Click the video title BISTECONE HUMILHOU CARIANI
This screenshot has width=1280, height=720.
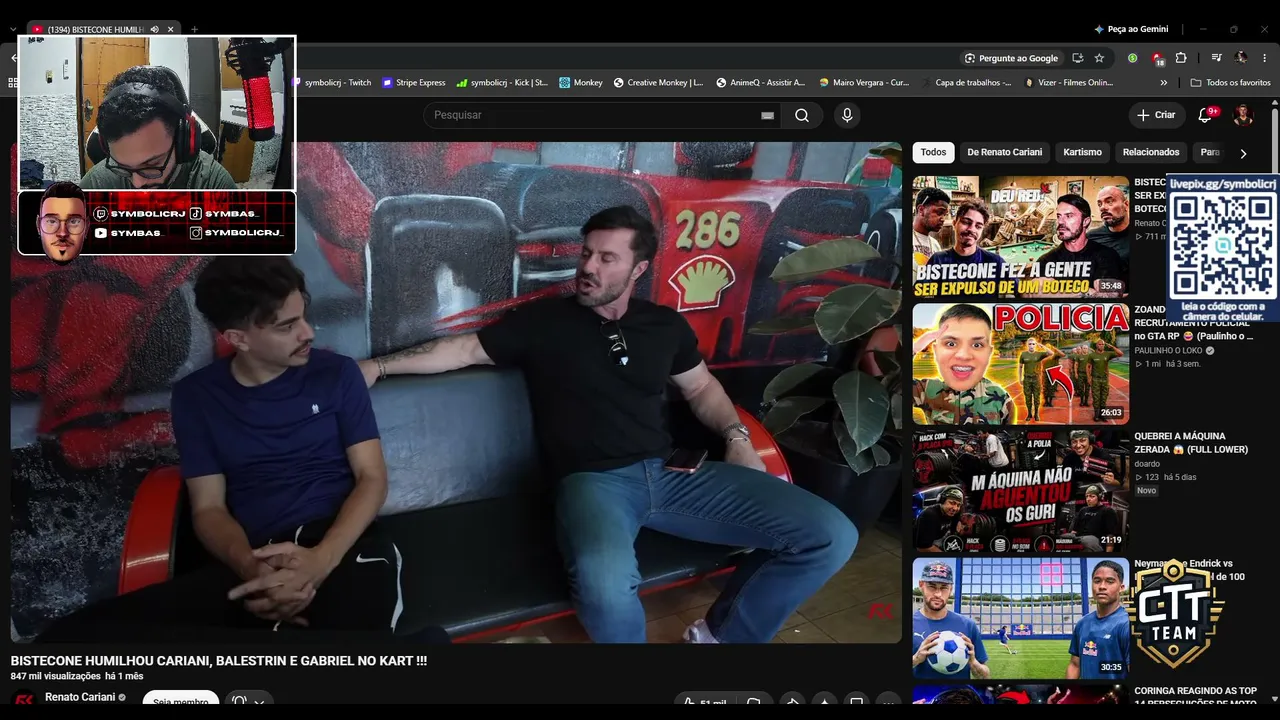tap(219, 661)
